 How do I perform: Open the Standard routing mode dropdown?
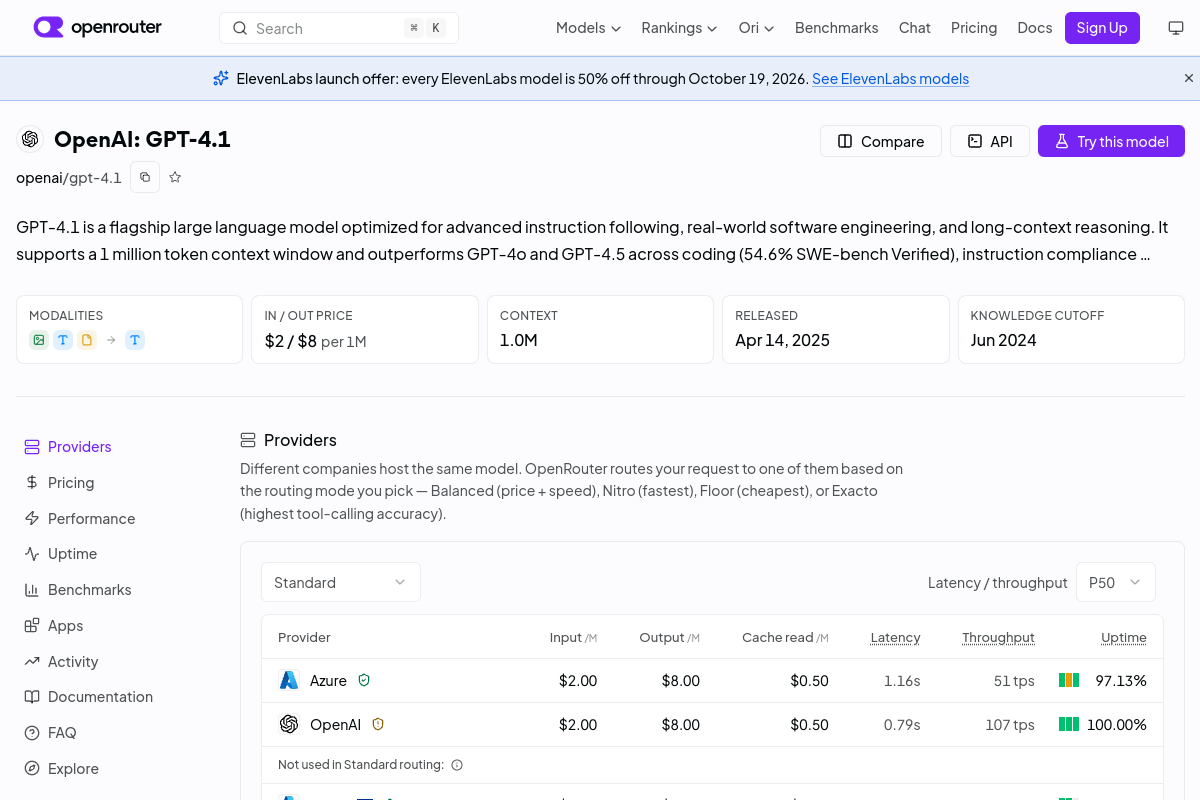(x=341, y=582)
